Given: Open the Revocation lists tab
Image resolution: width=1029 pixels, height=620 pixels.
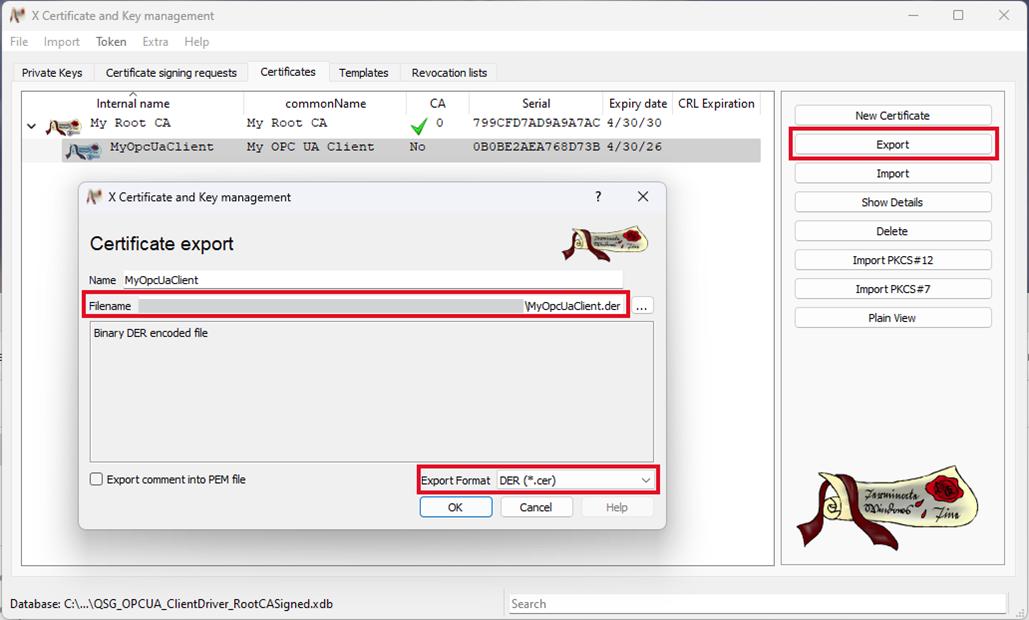Looking at the screenshot, I should 450,73.
